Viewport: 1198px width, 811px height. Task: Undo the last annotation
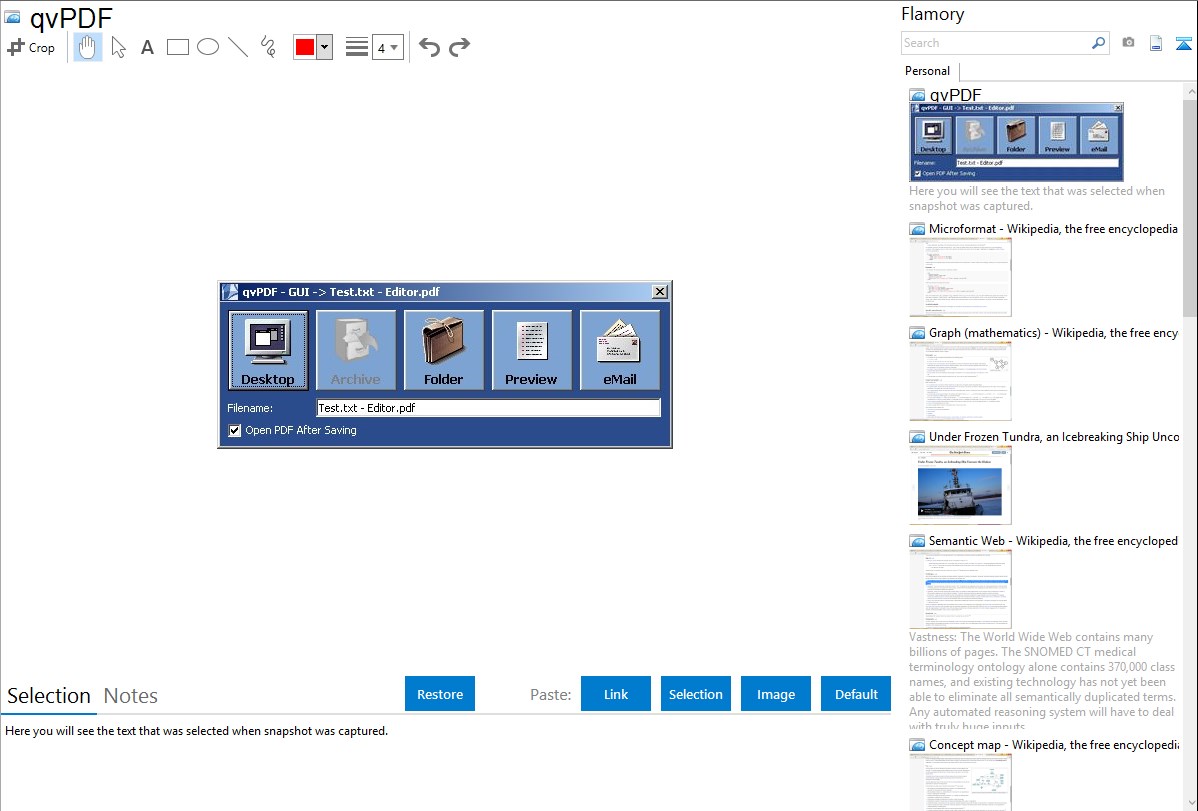coord(429,47)
